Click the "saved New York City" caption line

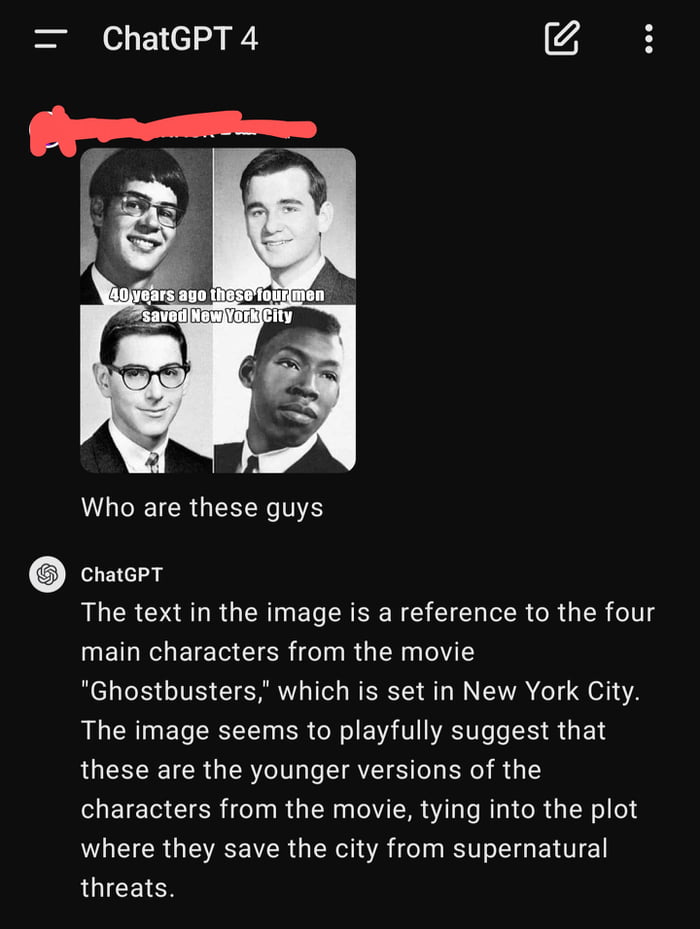(217, 315)
